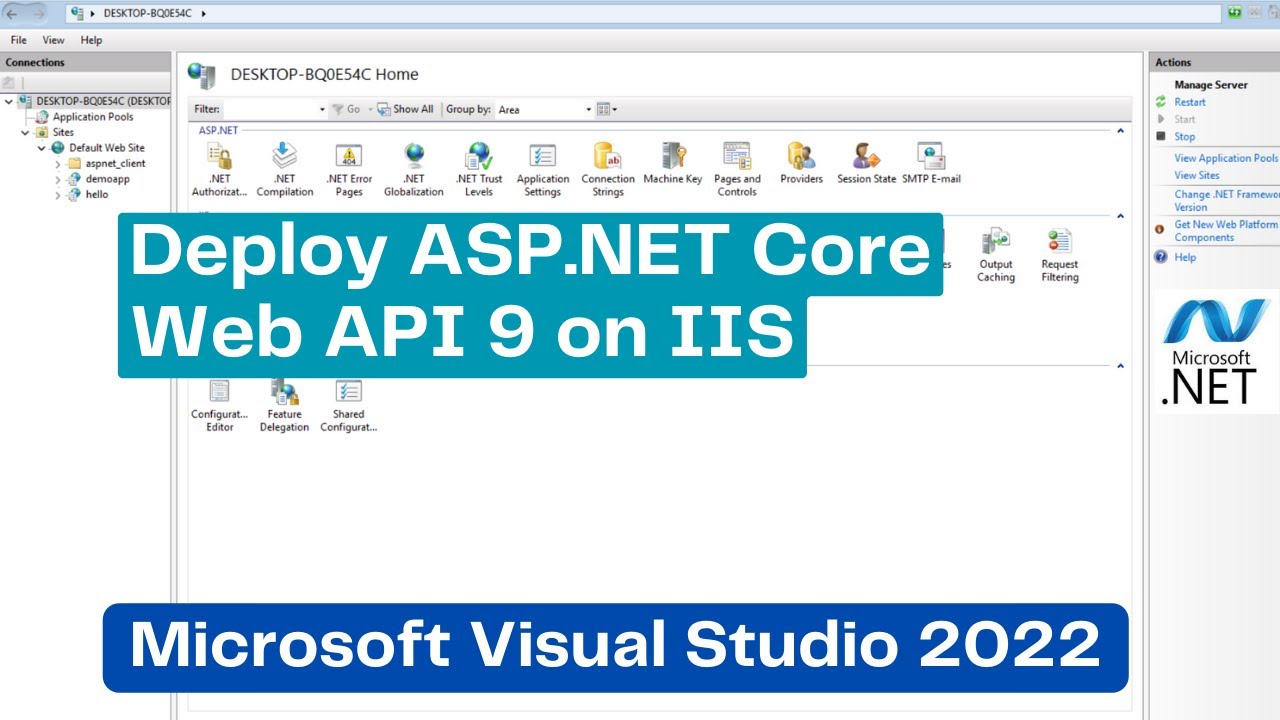
Task: Click the green Restart server icon
Action: point(1161,102)
